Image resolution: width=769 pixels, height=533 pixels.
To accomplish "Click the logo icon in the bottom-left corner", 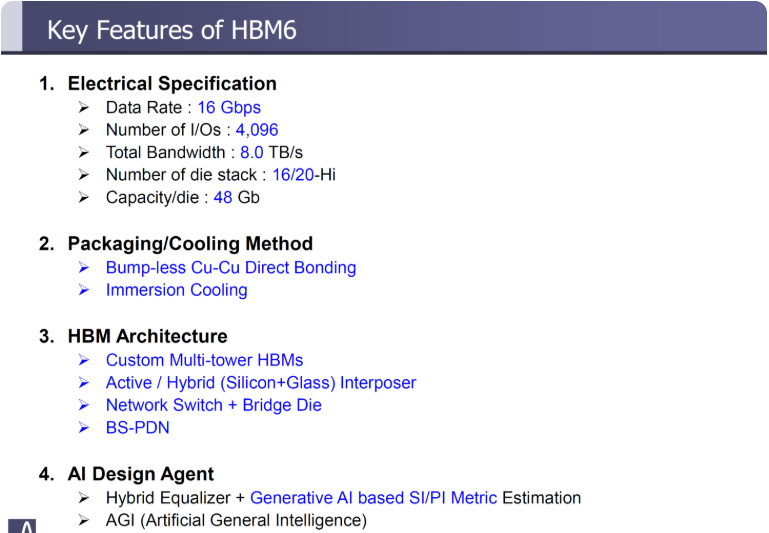I will click(22, 526).
